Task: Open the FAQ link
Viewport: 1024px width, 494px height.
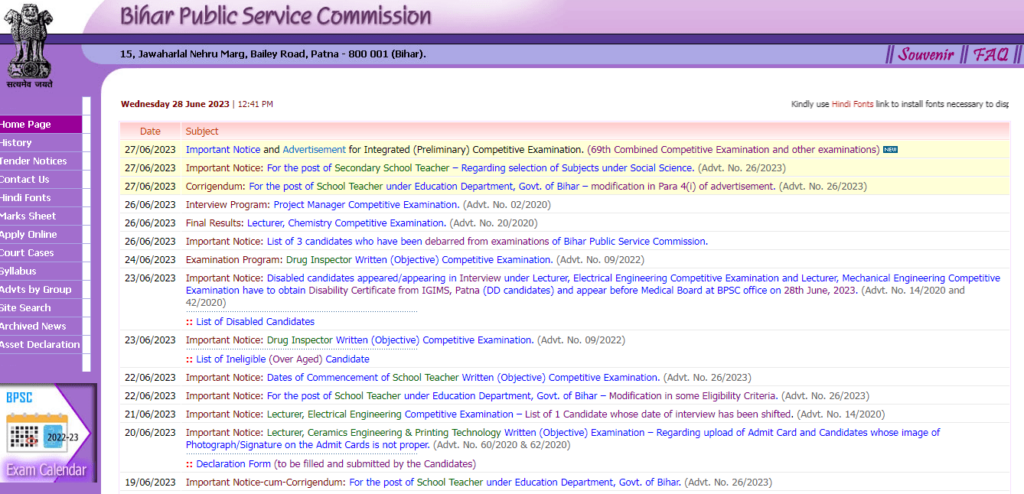Action: pyautogui.click(x=991, y=54)
